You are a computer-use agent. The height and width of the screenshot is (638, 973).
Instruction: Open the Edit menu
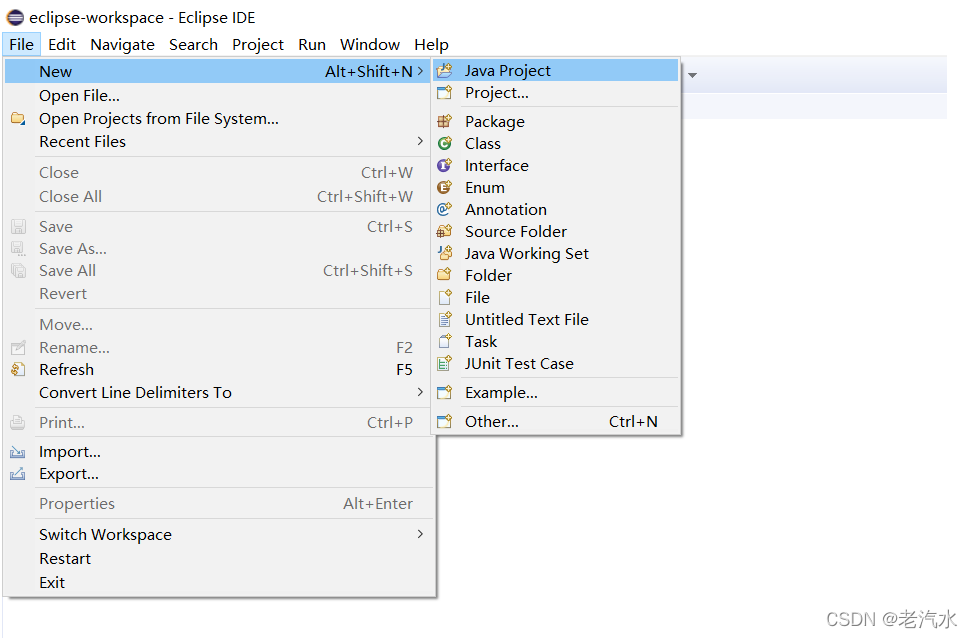click(x=62, y=45)
